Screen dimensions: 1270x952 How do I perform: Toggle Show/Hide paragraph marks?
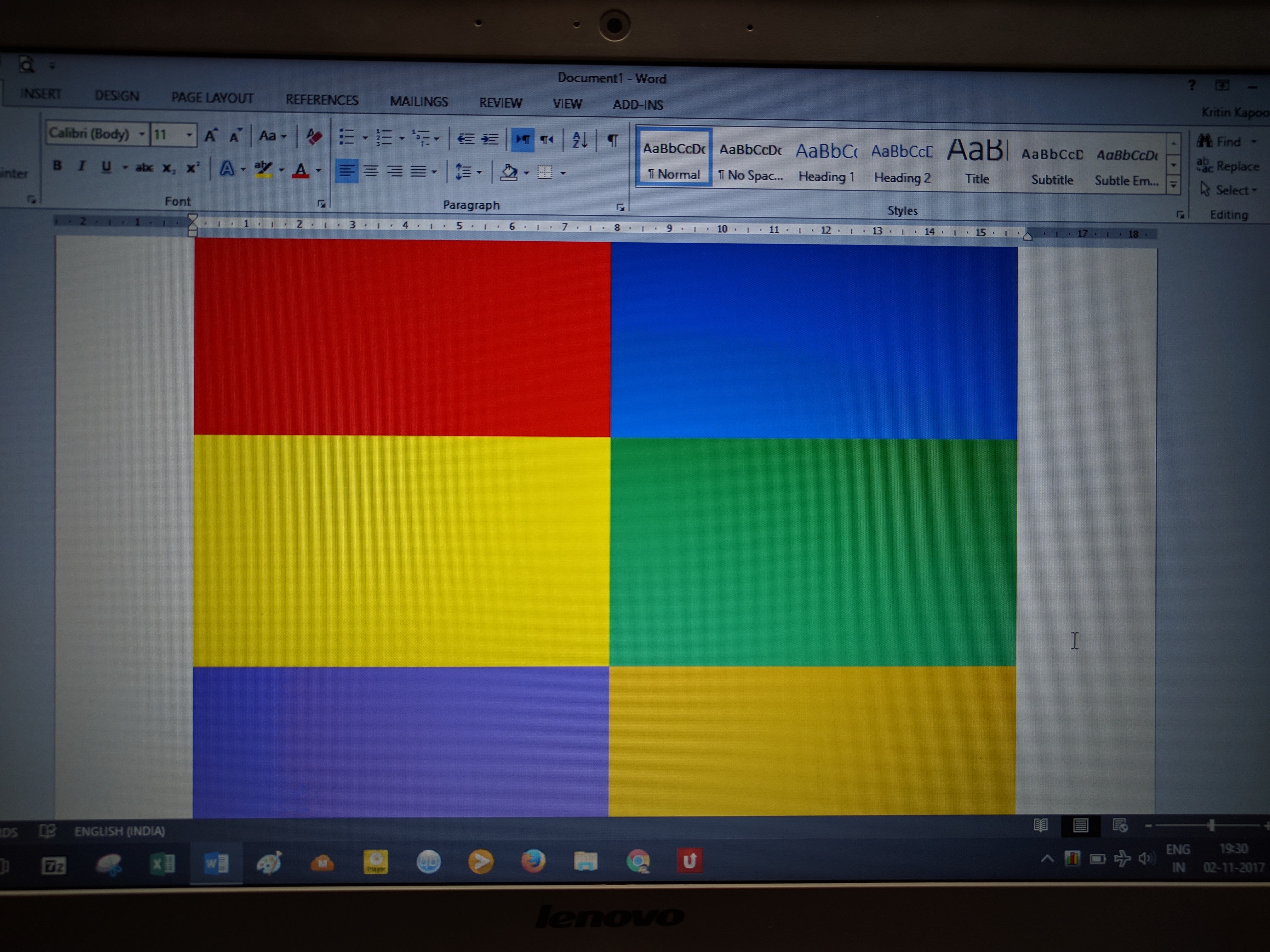pos(613,140)
